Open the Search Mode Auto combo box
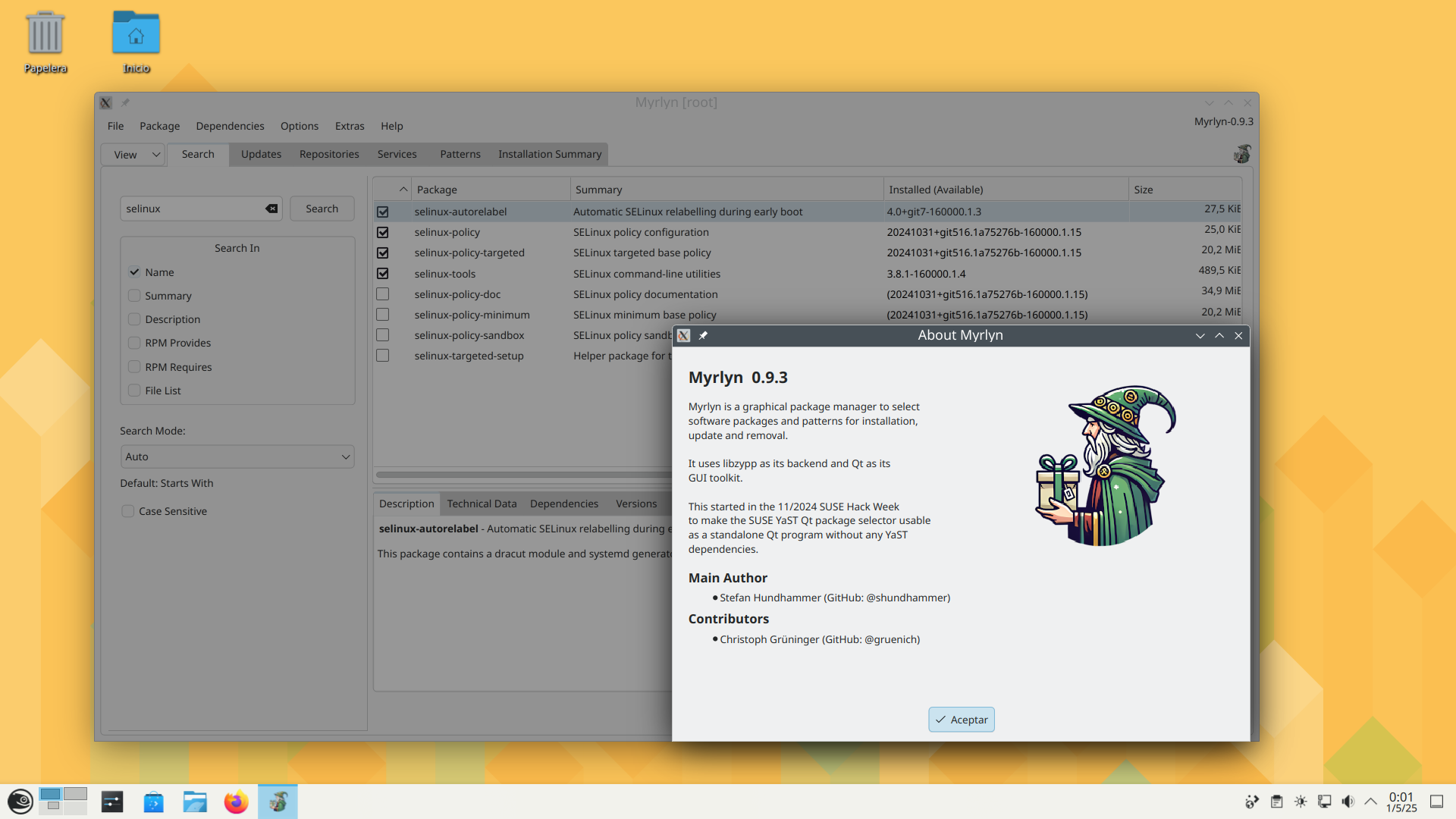This screenshot has width=1456, height=819. pos(237,457)
